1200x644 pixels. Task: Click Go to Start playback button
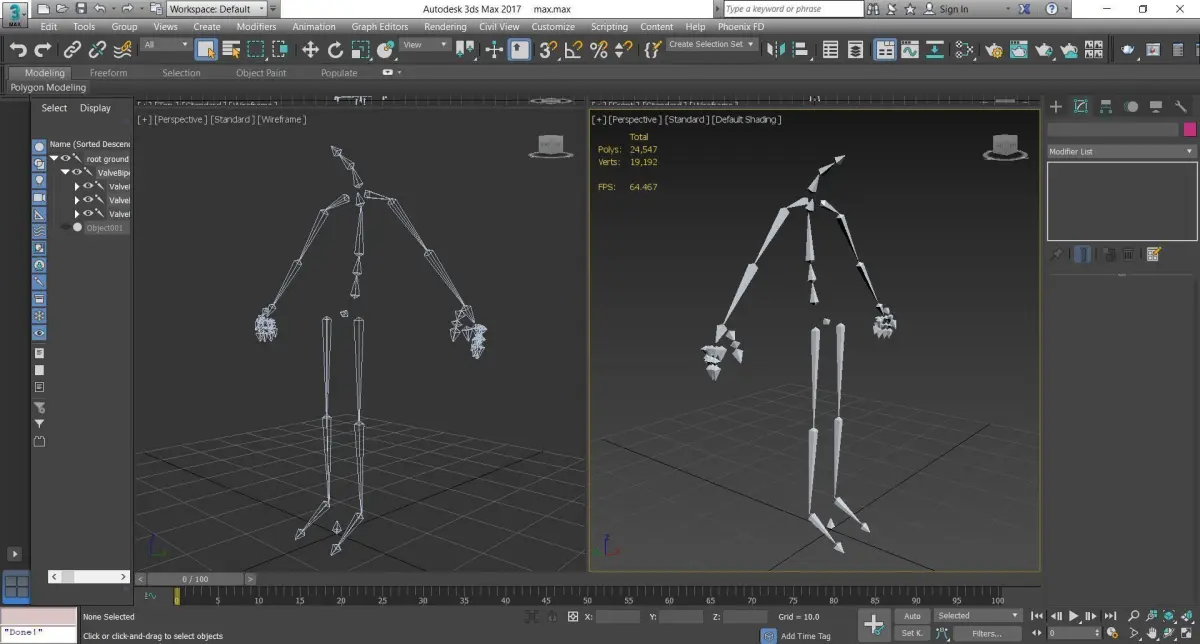(x=1039, y=616)
